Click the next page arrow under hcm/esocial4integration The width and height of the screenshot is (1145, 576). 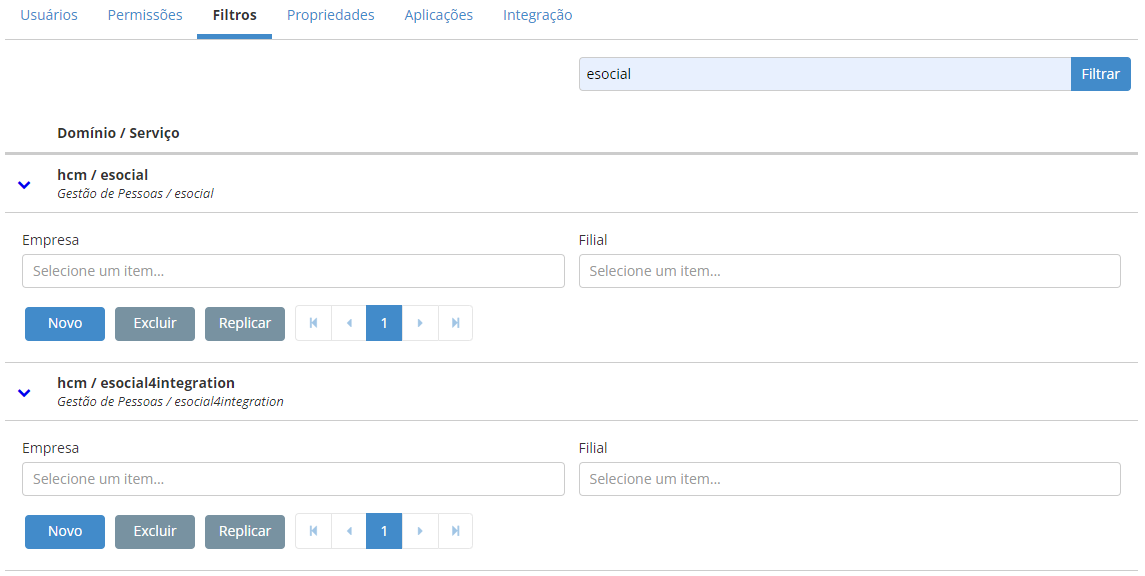(420, 530)
